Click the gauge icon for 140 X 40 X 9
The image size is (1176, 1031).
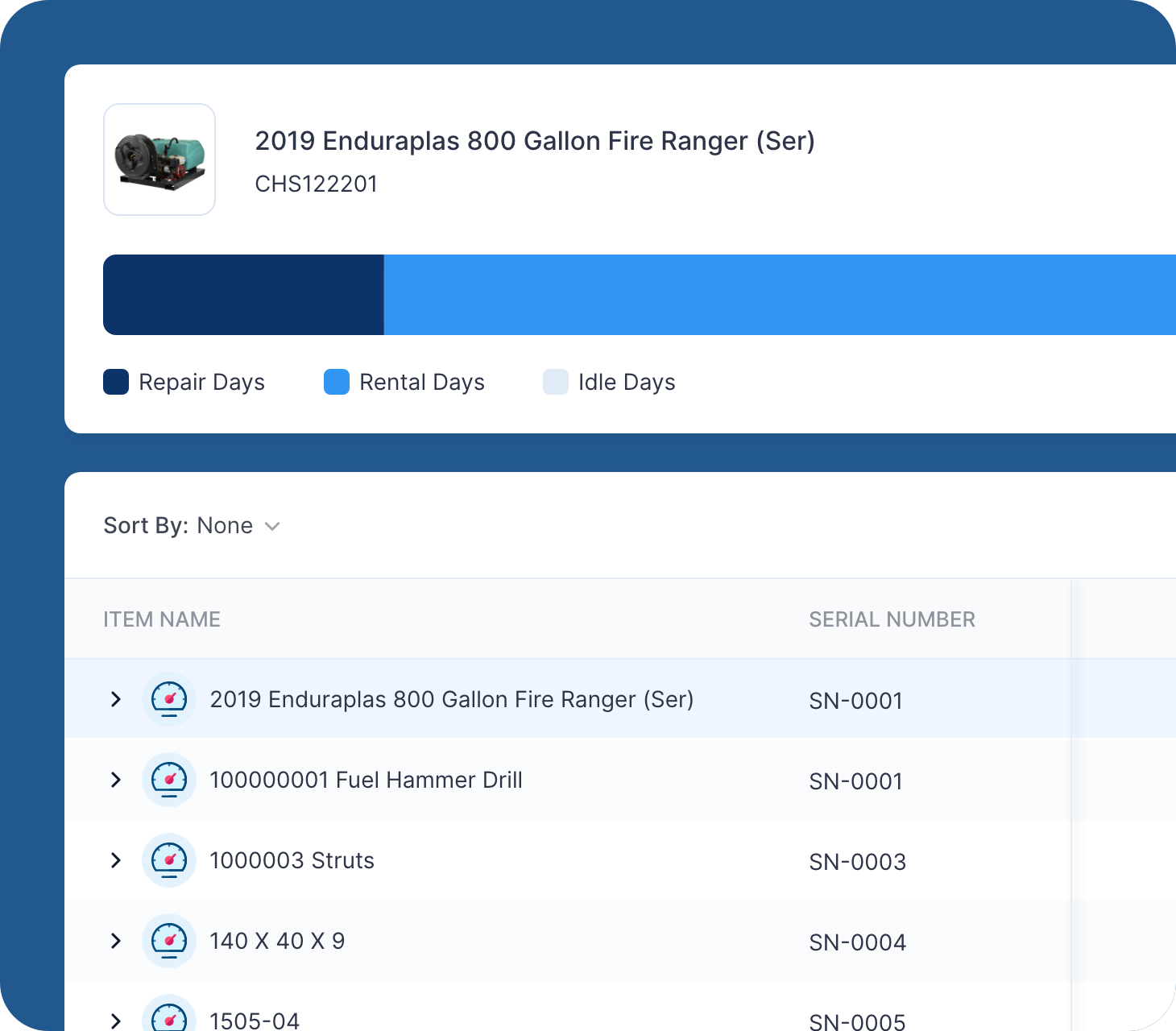tap(169, 941)
